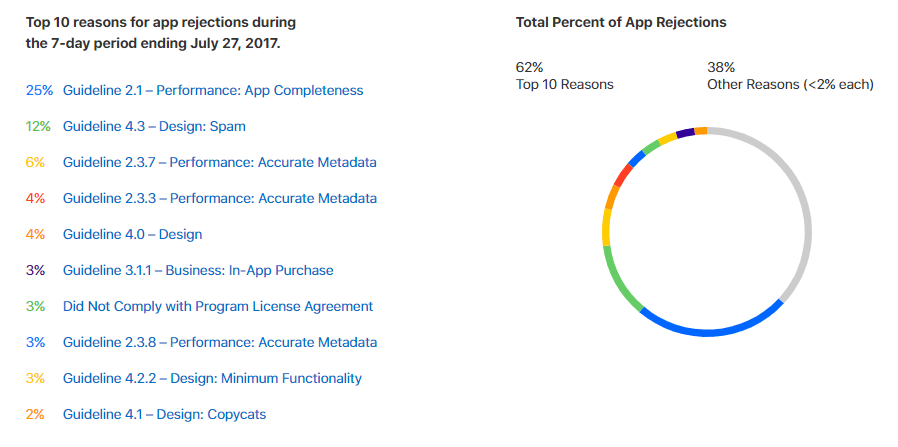Click the 62% Top 10 Reasons label
898x447 pixels.
[x=565, y=76]
